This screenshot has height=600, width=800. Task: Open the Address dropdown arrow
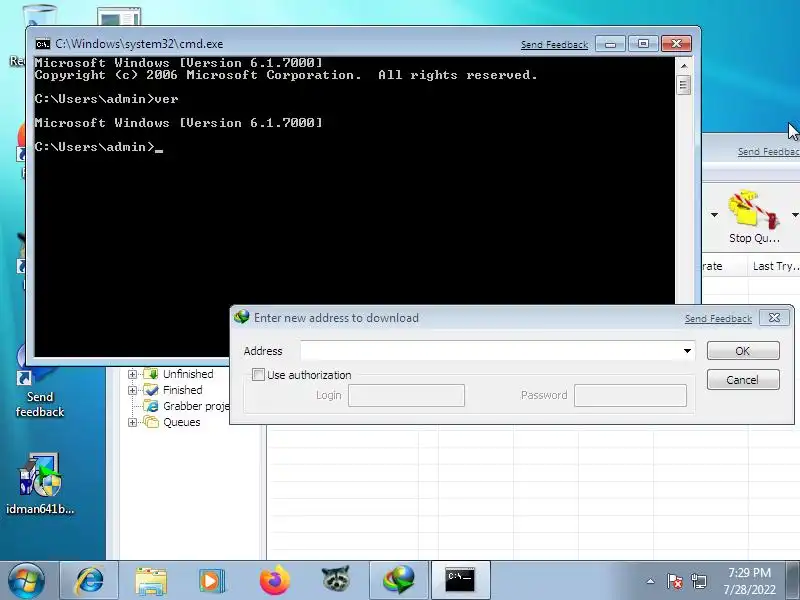[x=687, y=351]
